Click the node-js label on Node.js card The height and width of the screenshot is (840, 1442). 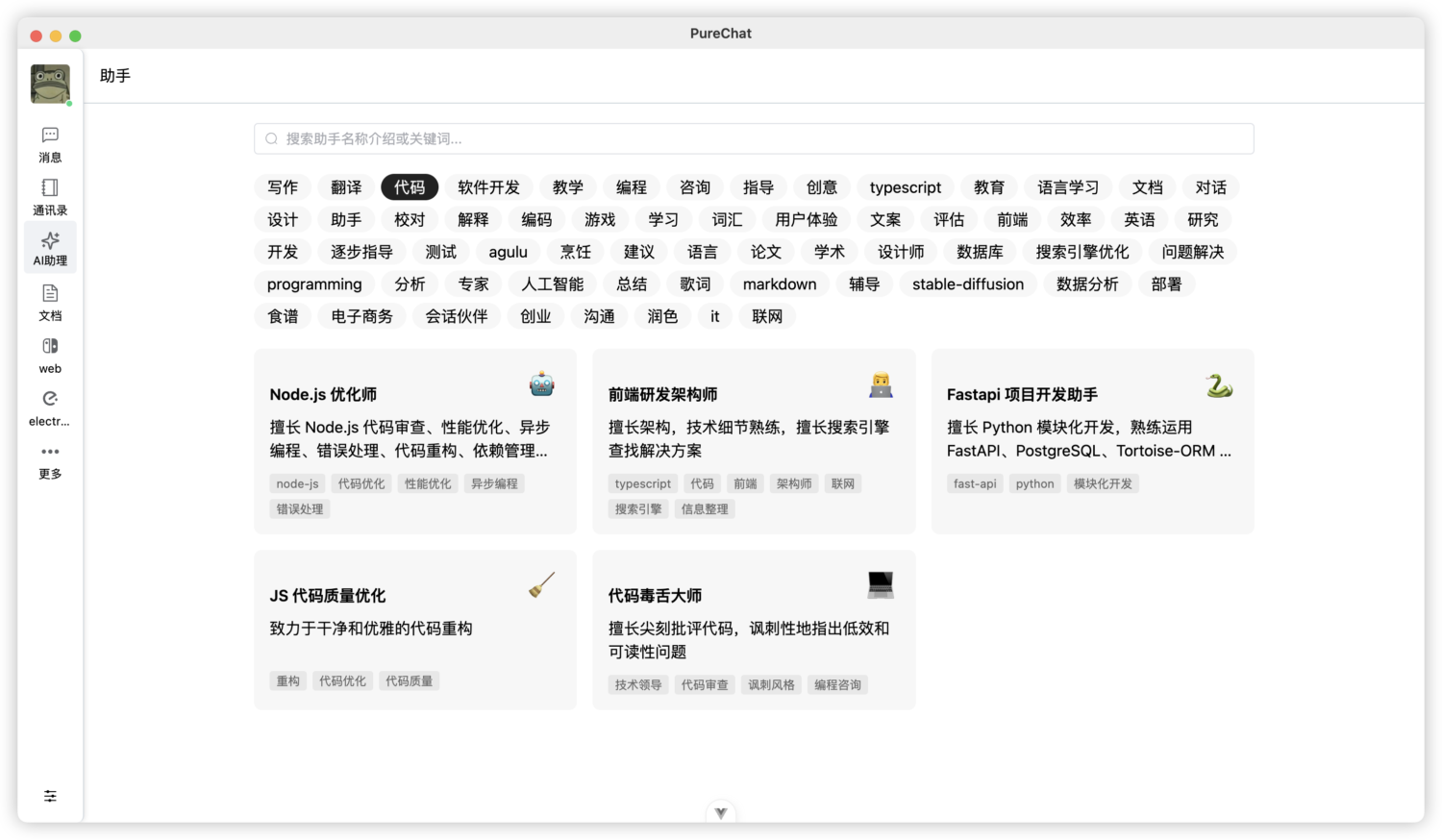click(297, 483)
